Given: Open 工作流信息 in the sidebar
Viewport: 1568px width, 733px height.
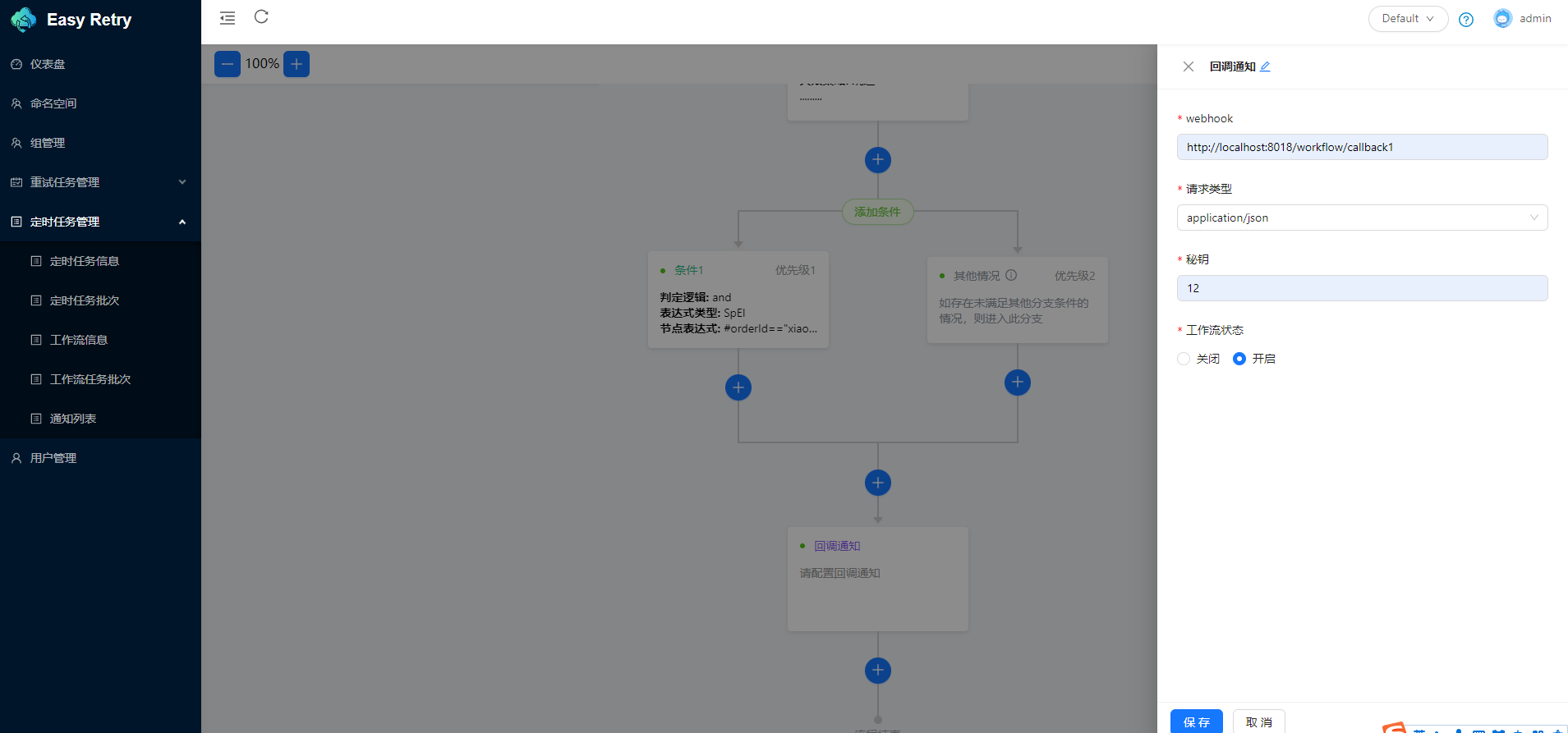Looking at the screenshot, I should coord(79,340).
